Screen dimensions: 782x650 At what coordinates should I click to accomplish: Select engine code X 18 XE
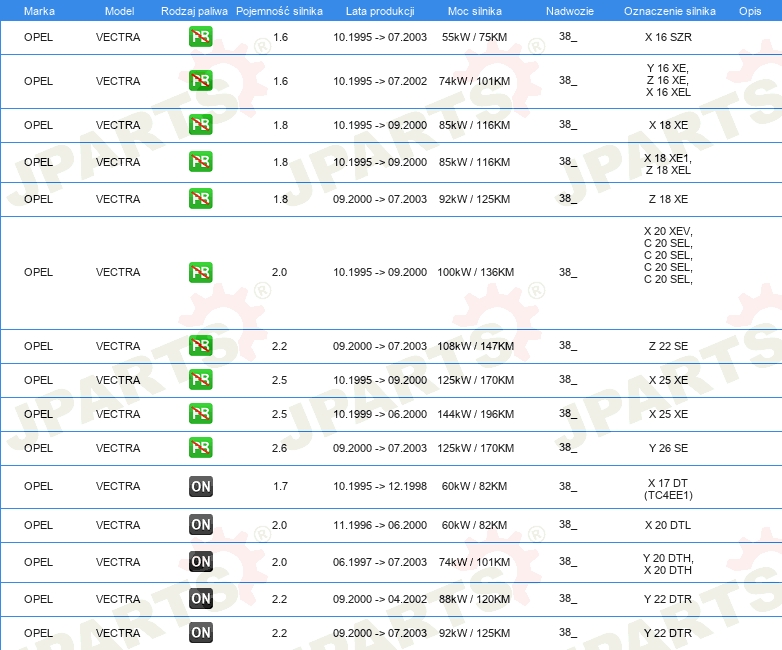click(668, 125)
